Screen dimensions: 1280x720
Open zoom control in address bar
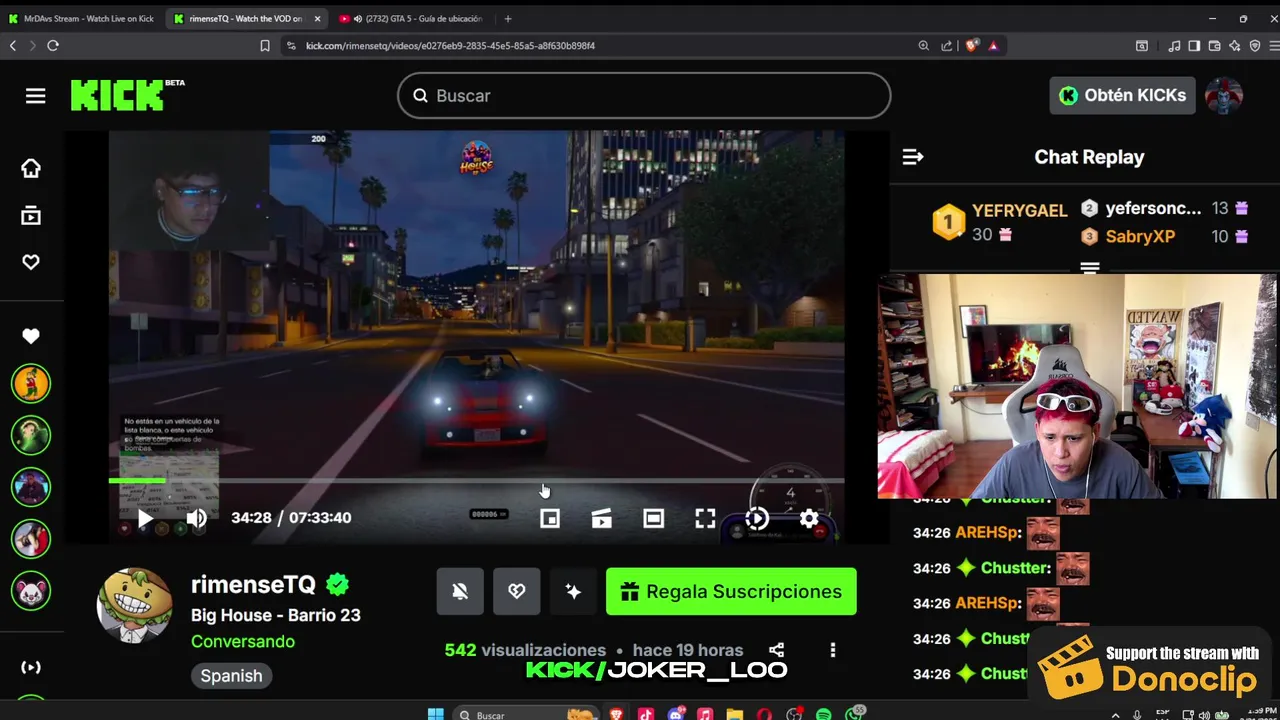tap(924, 46)
